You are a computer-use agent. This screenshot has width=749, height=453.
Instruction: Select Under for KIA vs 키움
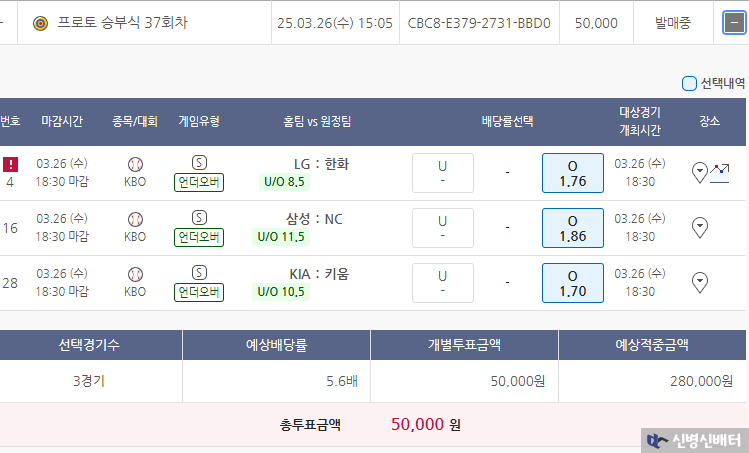[443, 283]
